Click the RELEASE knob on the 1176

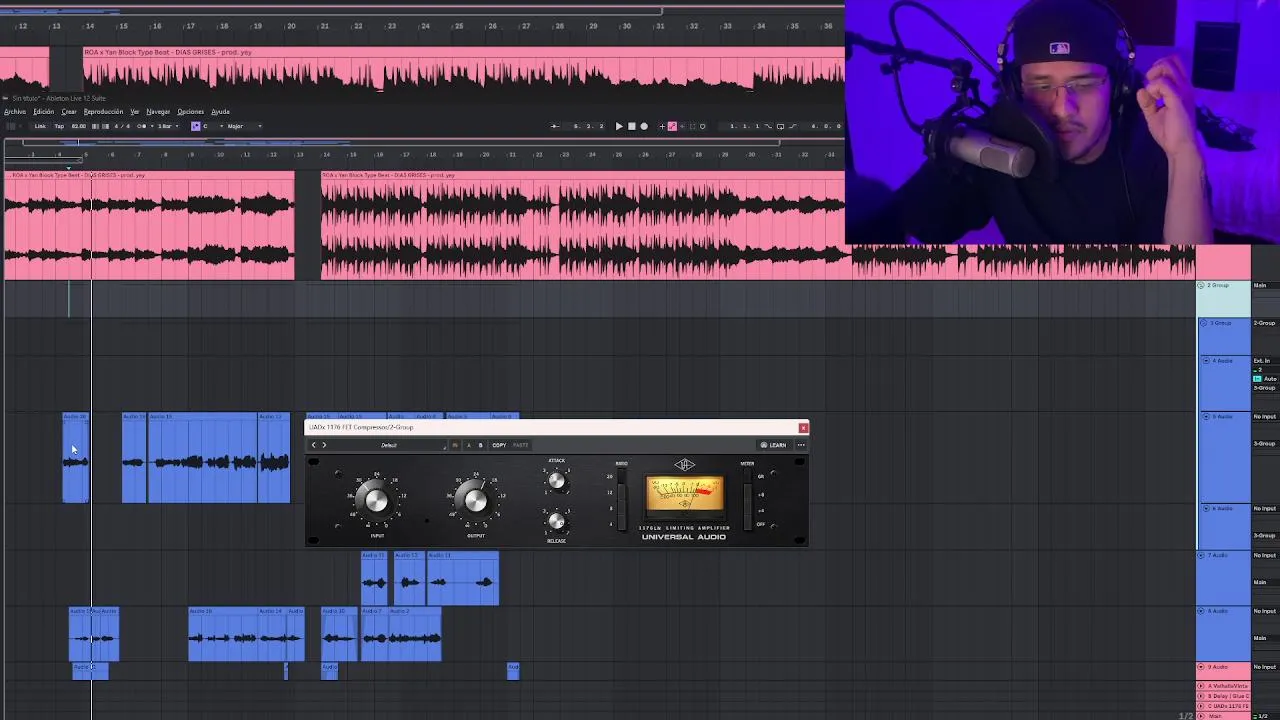(x=556, y=521)
